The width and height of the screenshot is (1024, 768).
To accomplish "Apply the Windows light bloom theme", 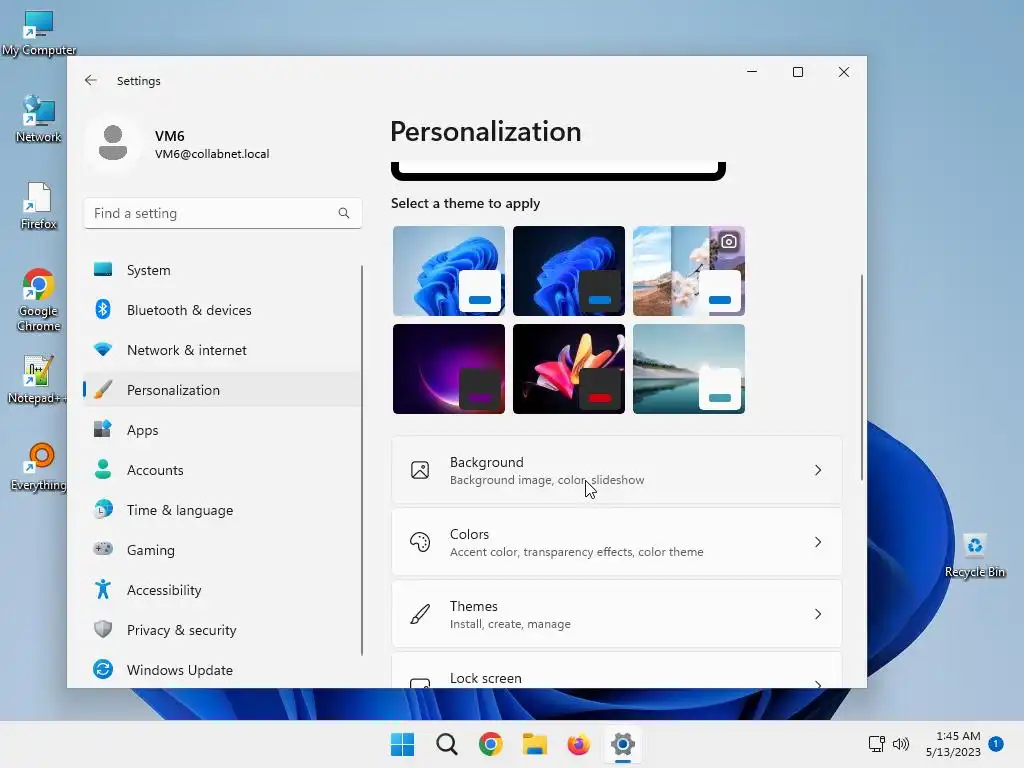I will [x=449, y=270].
